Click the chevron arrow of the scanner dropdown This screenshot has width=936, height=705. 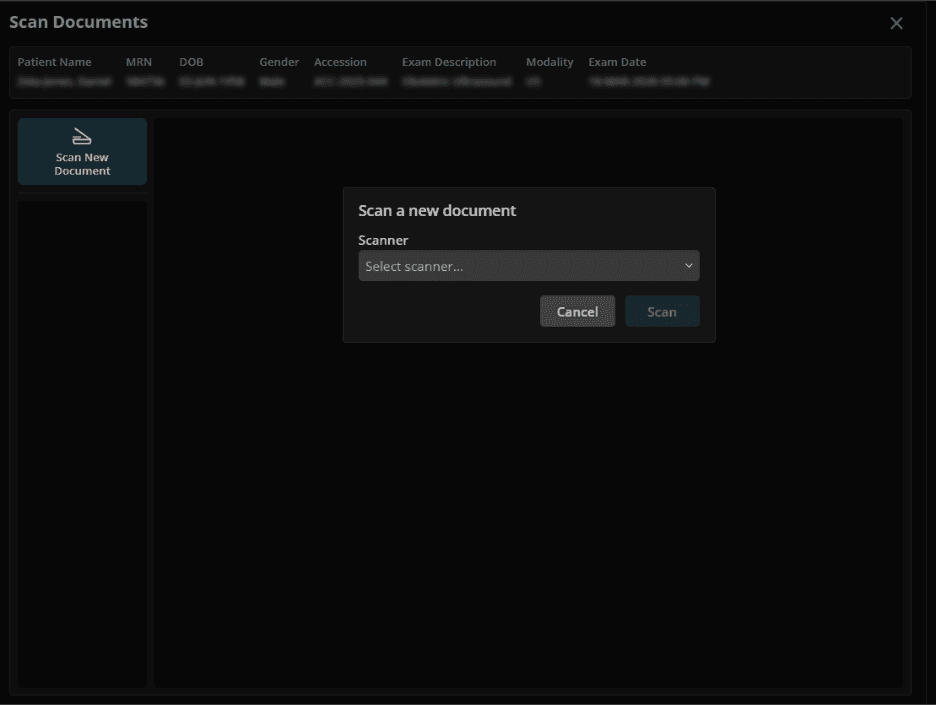tap(688, 266)
